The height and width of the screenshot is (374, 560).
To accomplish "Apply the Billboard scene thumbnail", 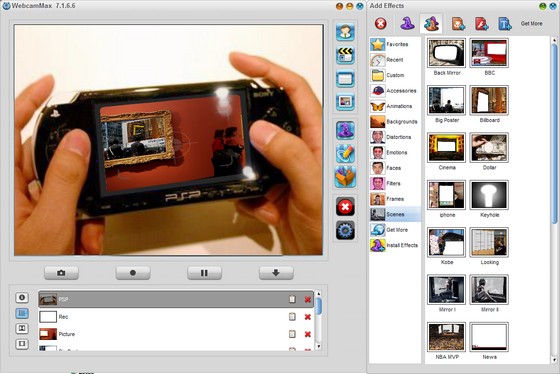I will [x=489, y=100].
